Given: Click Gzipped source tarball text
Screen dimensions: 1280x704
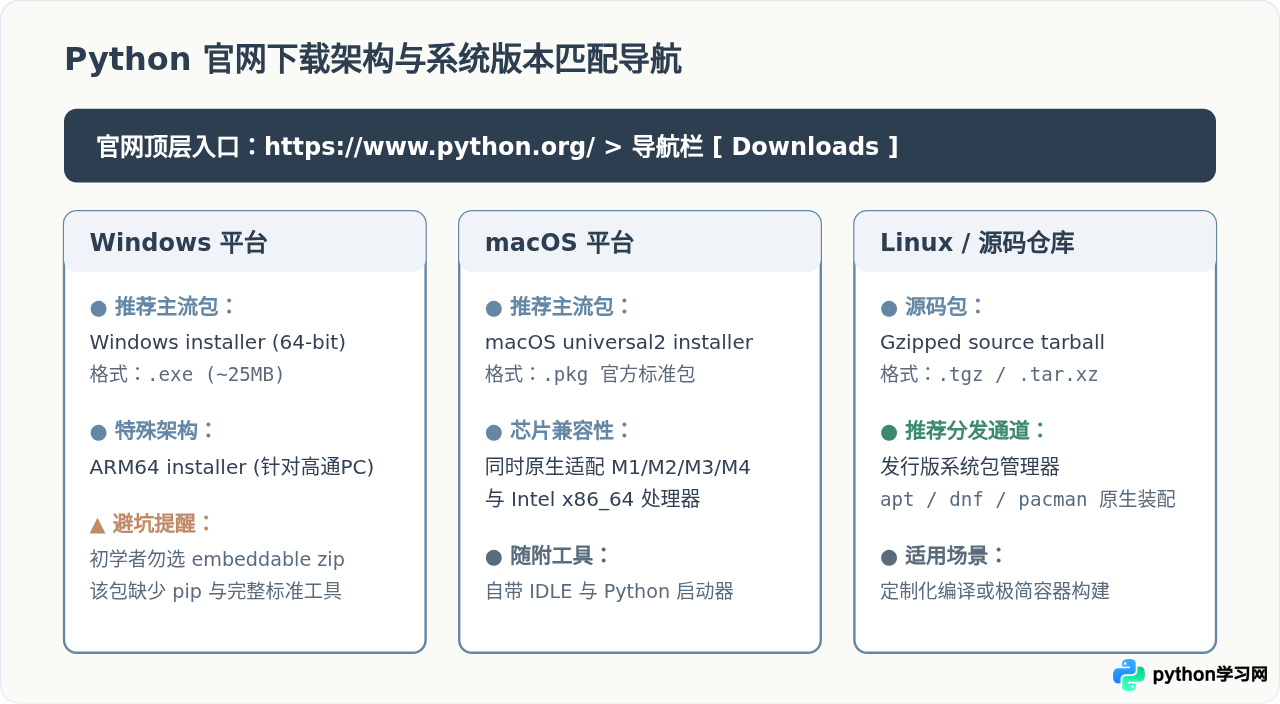Looking at the screenshot, I should click(992, 342).
